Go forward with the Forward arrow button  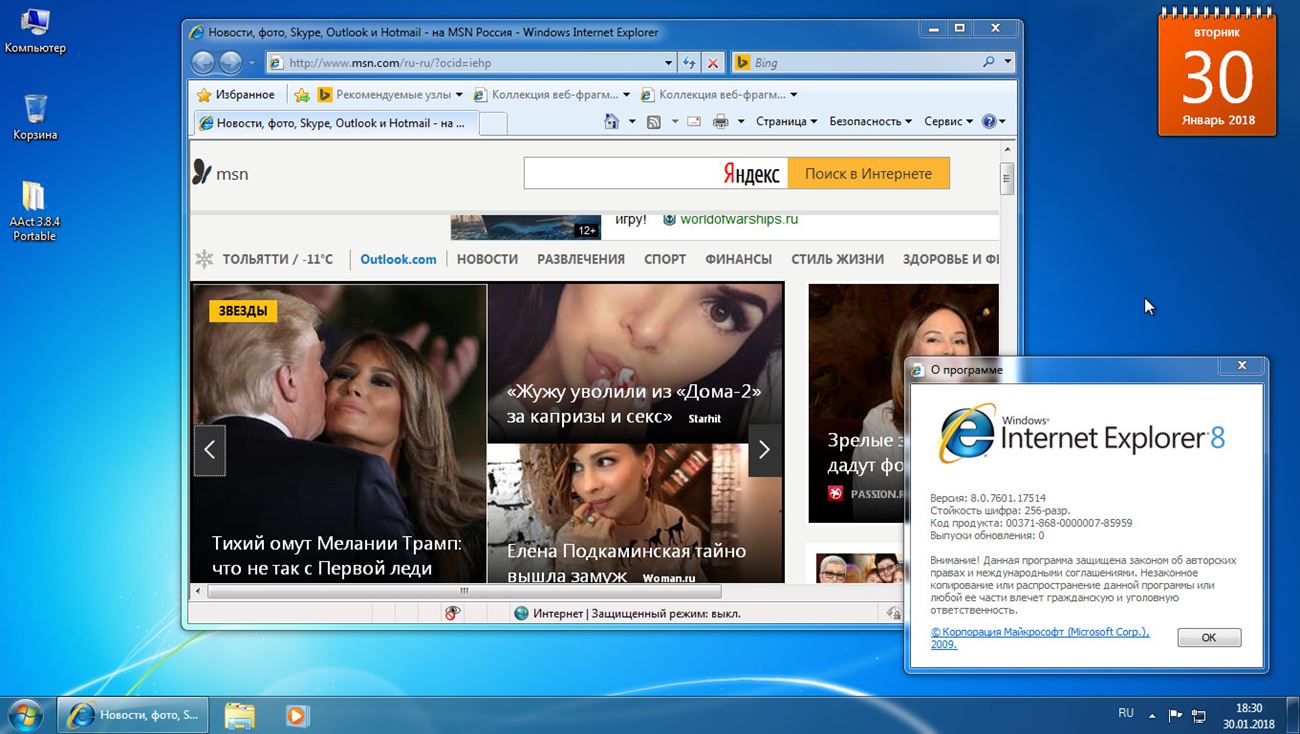tap(230, 62)
